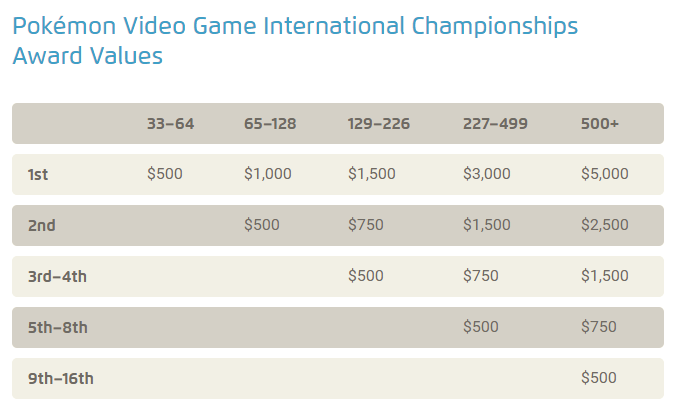Click the $5,000 first place award

pos(604,174)
